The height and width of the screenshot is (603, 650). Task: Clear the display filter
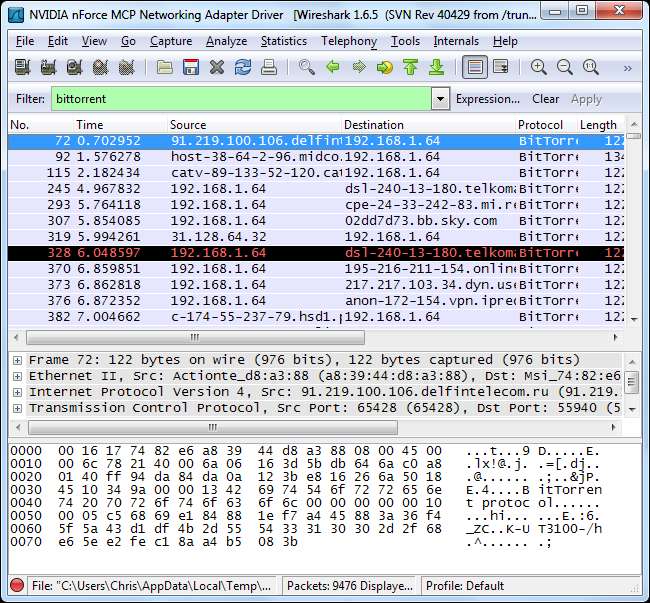click(x=546, y=99)
